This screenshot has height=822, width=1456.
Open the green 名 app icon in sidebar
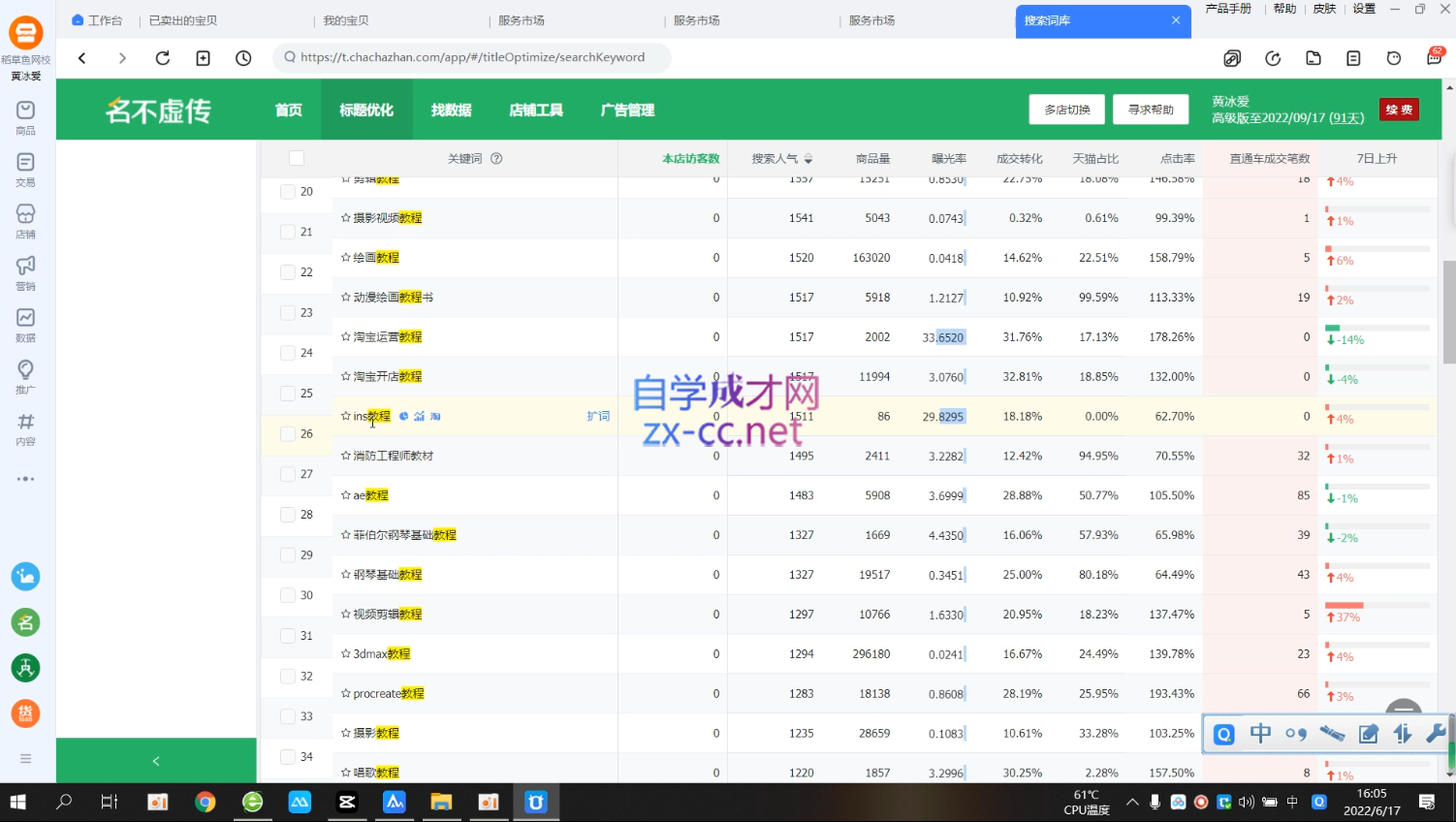point(26,622)
